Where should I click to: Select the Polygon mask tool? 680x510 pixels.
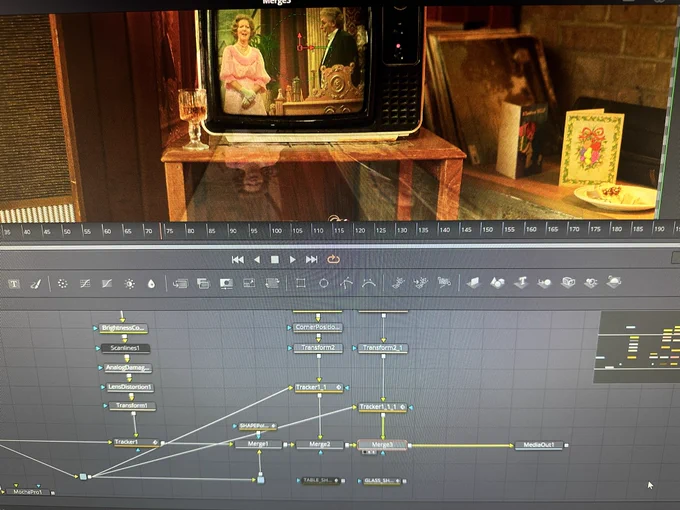coord(346,283)
